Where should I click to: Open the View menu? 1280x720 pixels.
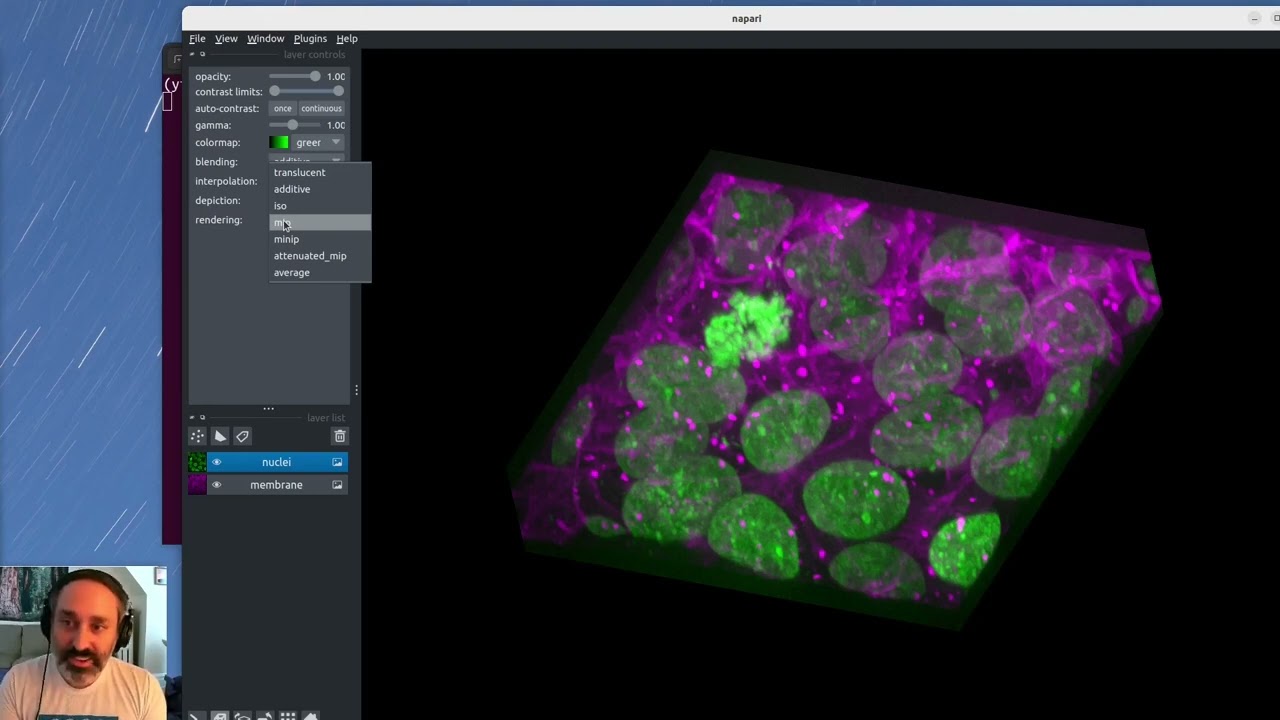point(226,38)
